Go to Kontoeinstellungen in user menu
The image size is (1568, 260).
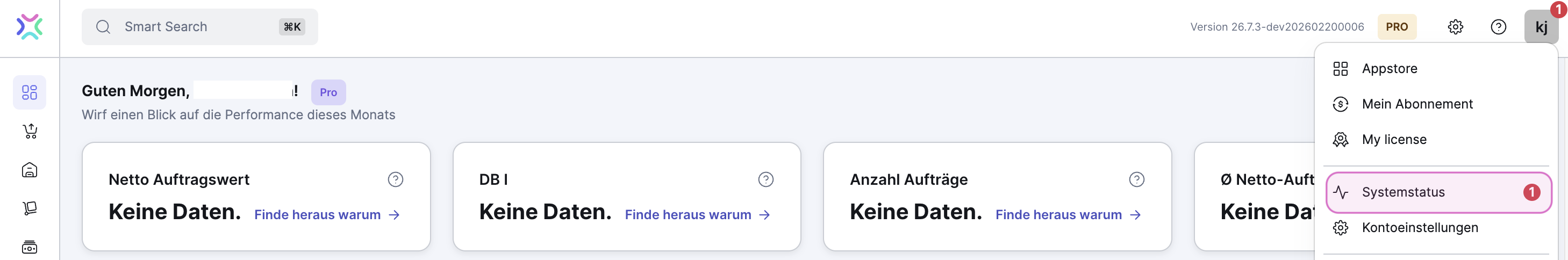[x=1419, y=228]
